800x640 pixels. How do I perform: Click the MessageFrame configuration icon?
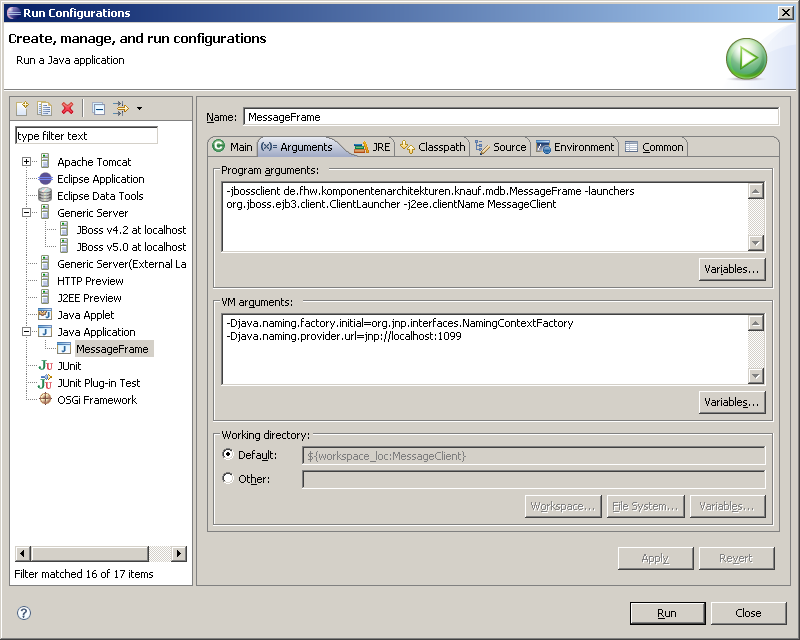click(x=64, y=349)
